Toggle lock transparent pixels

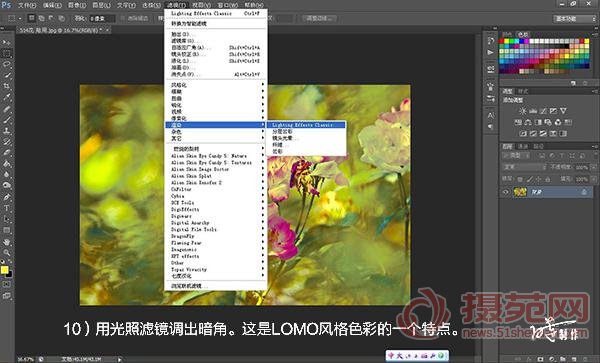point(520,179)
